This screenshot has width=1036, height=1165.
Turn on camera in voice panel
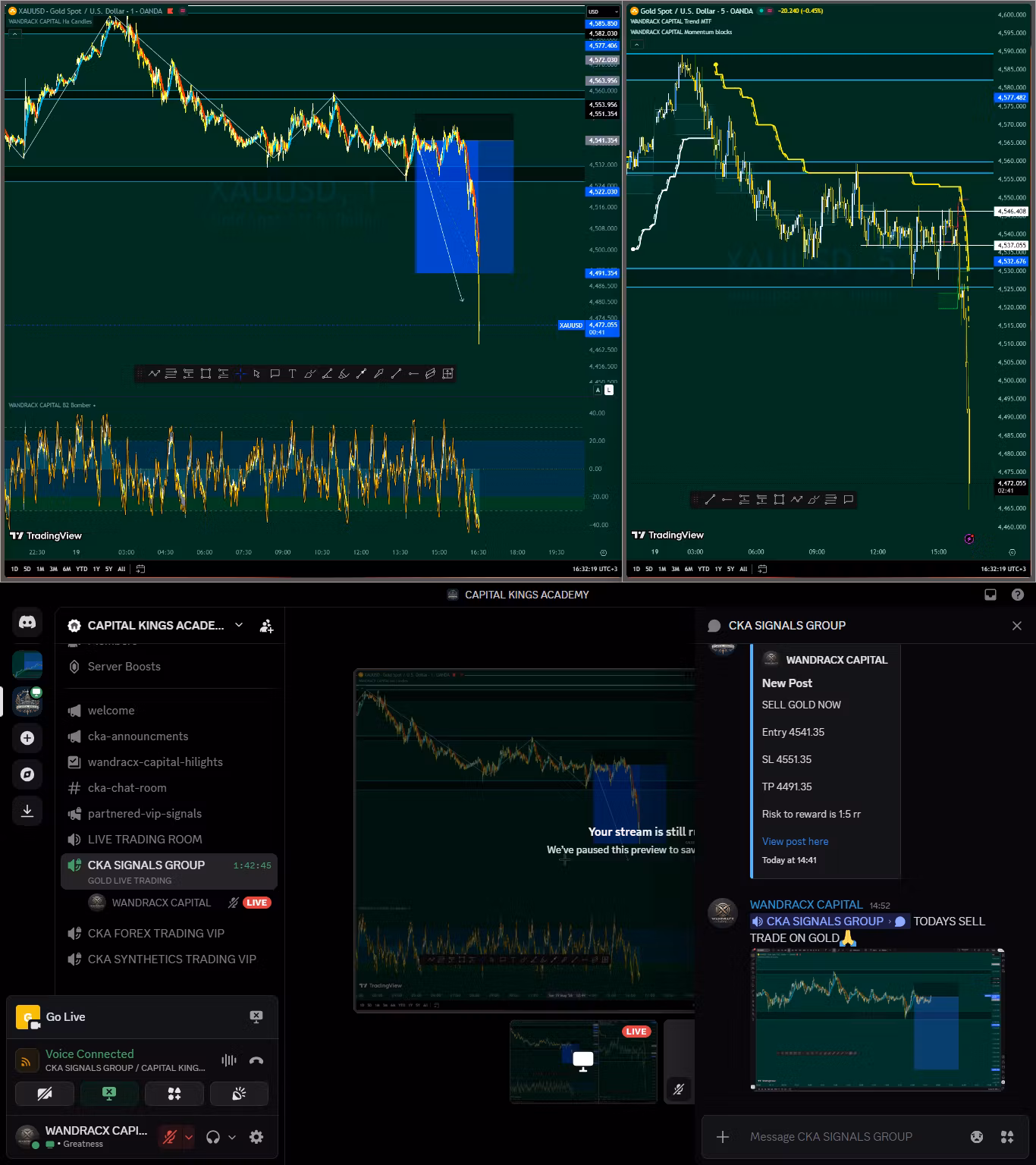click(45, 1094)
